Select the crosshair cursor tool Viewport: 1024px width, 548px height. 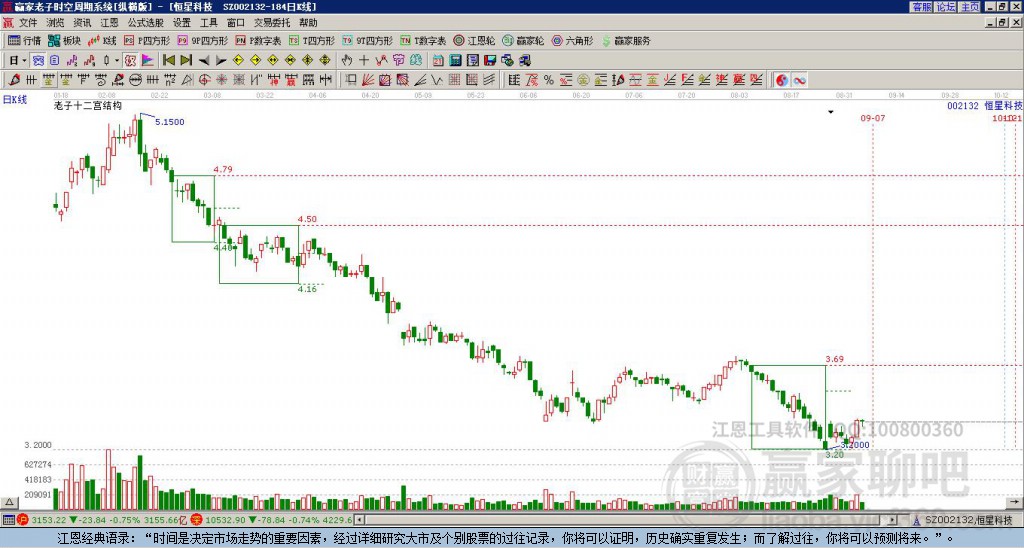364,60
